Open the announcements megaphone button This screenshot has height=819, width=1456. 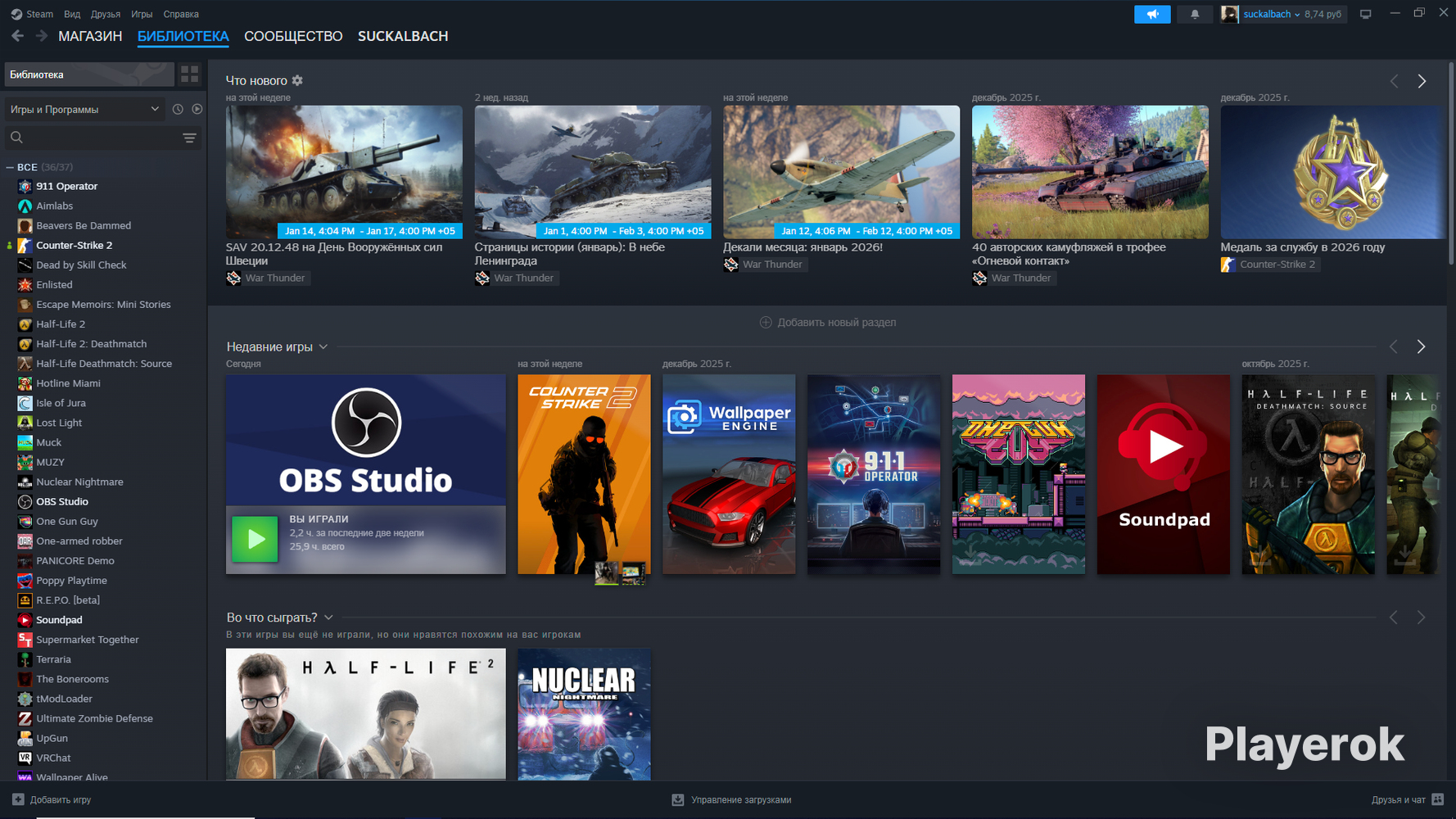[x=1152, y=14]
